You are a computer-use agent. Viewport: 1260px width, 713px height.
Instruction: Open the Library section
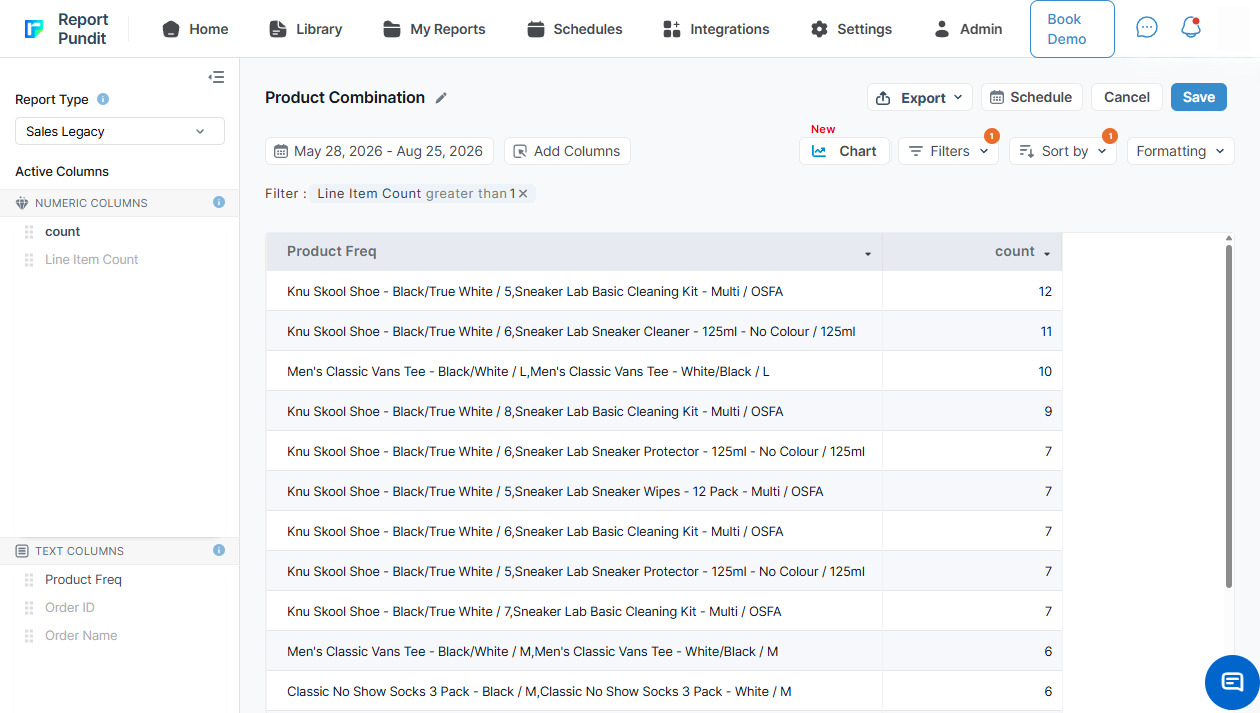[305, 29]
